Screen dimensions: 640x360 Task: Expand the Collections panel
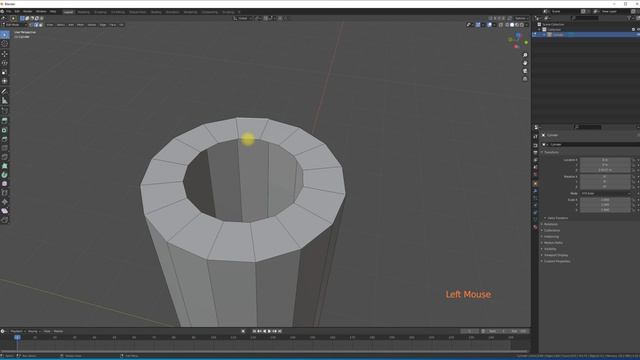tap(551, 230)
